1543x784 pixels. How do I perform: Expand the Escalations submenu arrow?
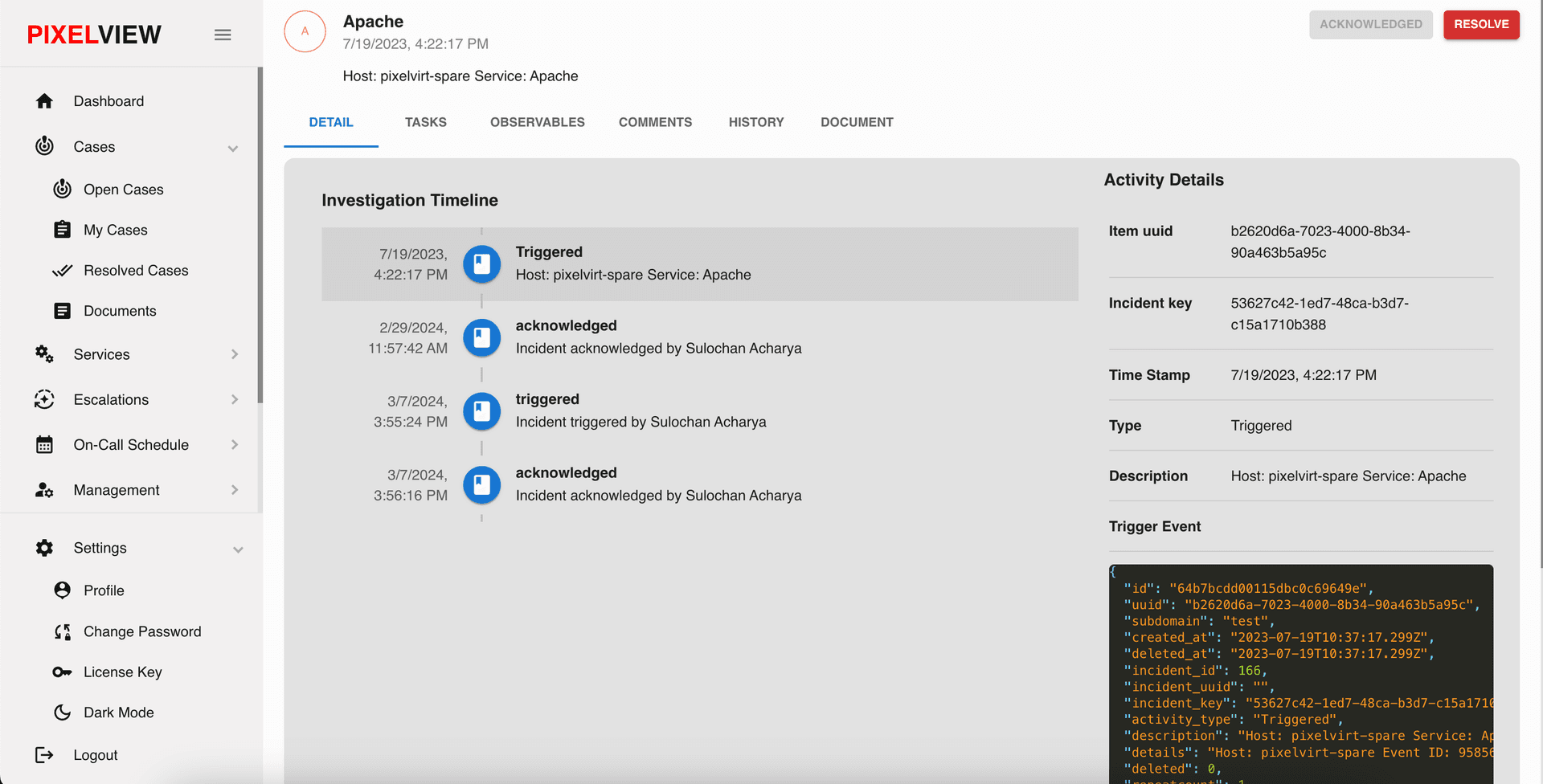(235, 399)
